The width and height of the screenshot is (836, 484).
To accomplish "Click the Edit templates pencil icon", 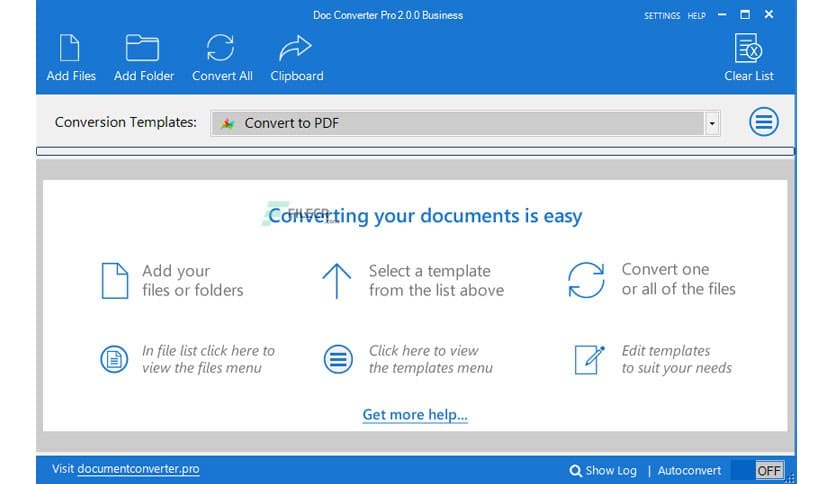I will 589,360.
